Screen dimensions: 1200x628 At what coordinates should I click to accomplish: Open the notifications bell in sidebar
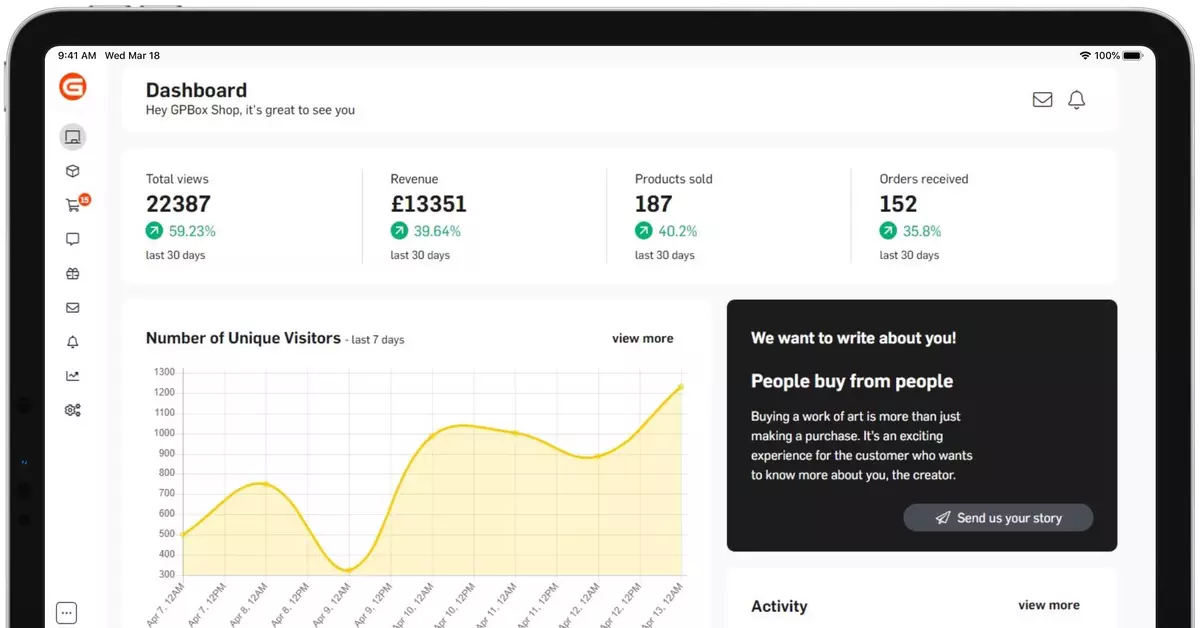tap(72, 342)
